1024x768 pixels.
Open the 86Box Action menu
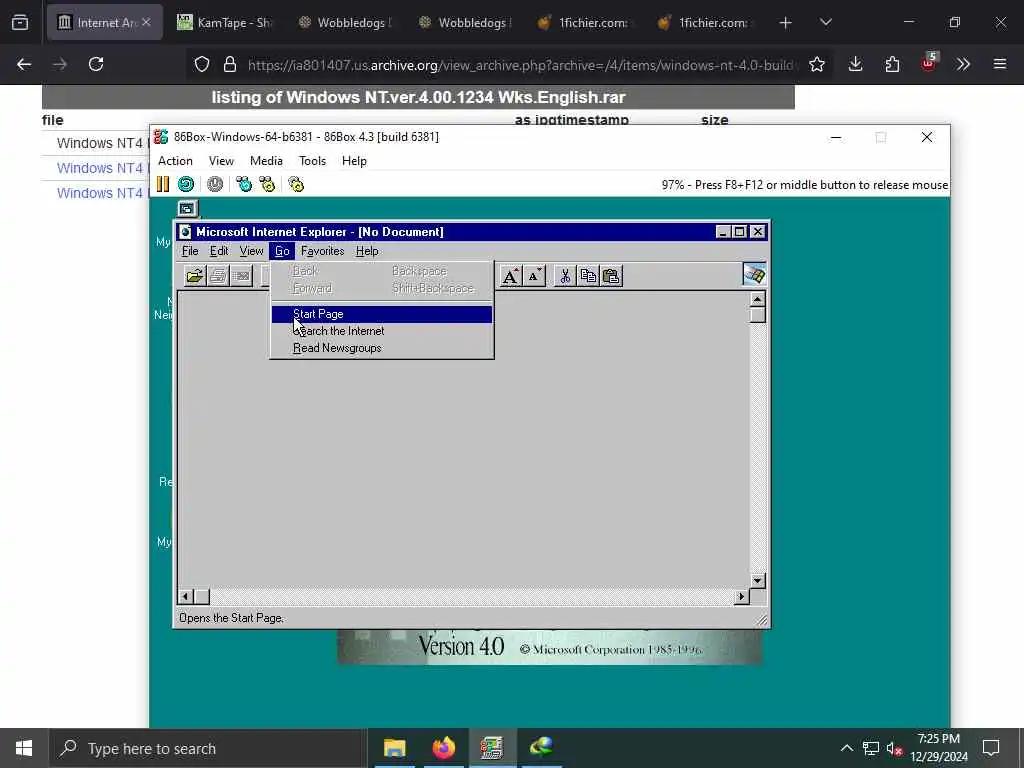[x=175, y=161]
